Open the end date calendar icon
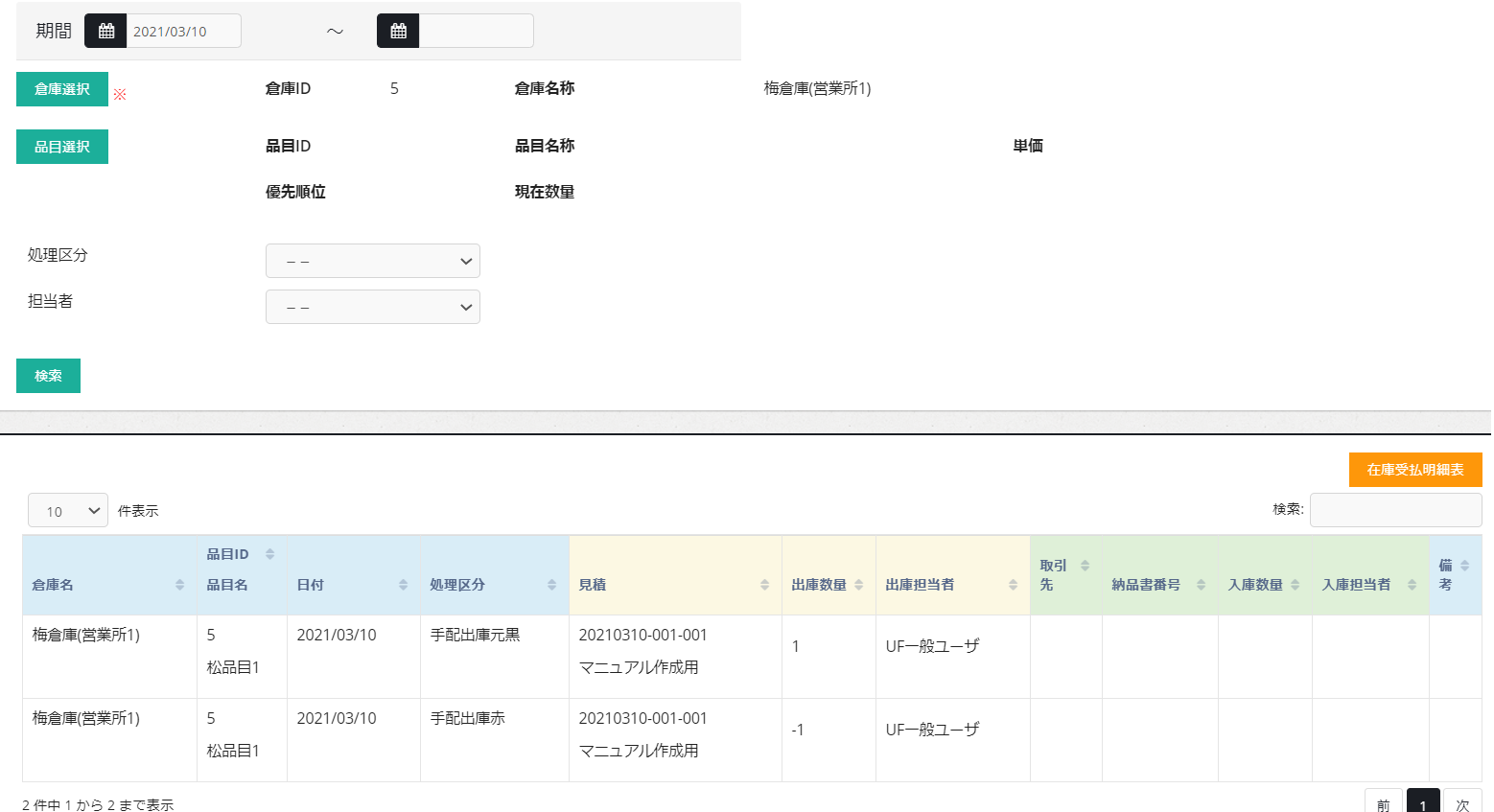 [398, 31]
